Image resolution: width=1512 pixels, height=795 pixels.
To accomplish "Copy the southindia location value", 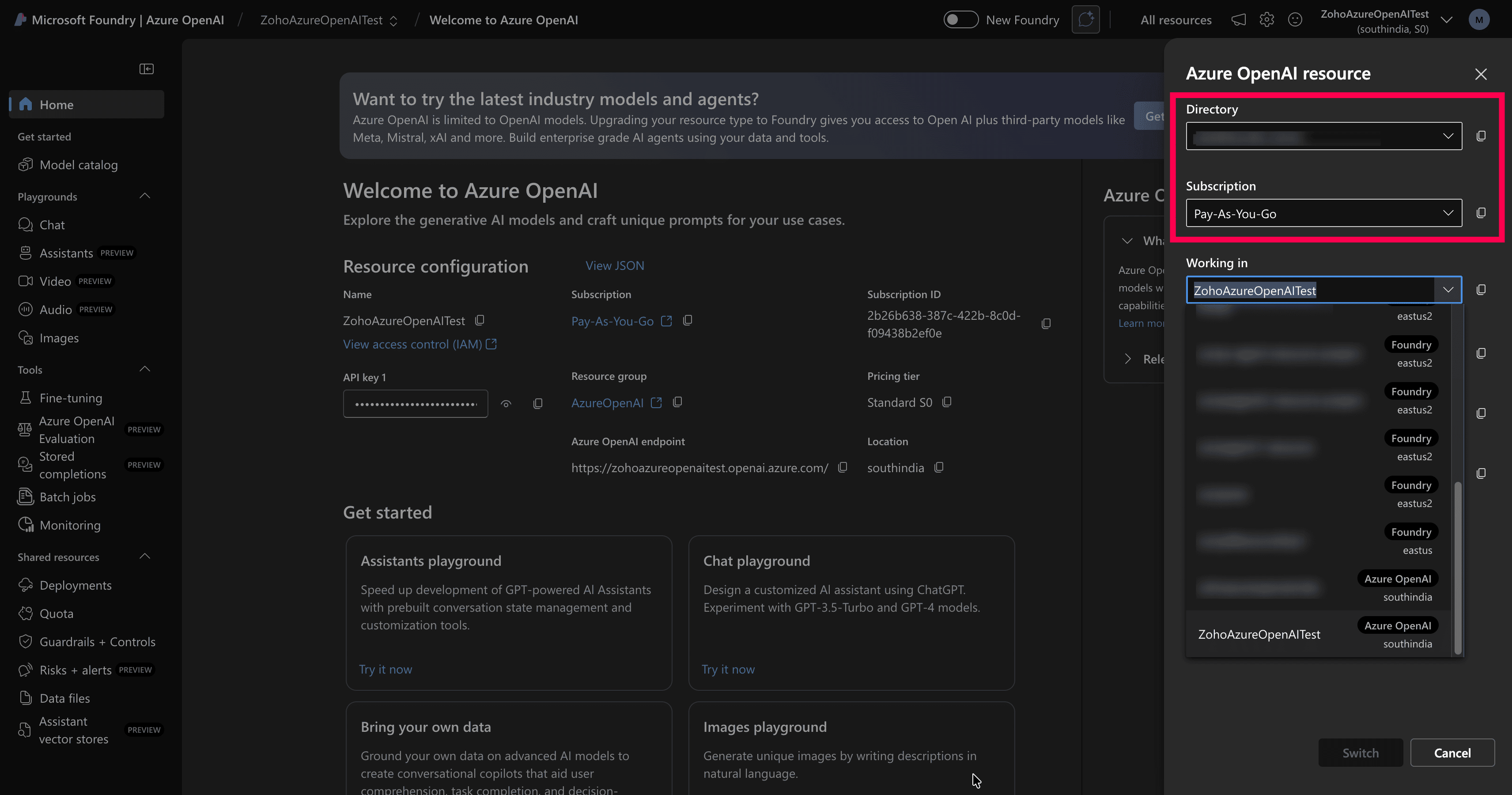I will [939, 467].
